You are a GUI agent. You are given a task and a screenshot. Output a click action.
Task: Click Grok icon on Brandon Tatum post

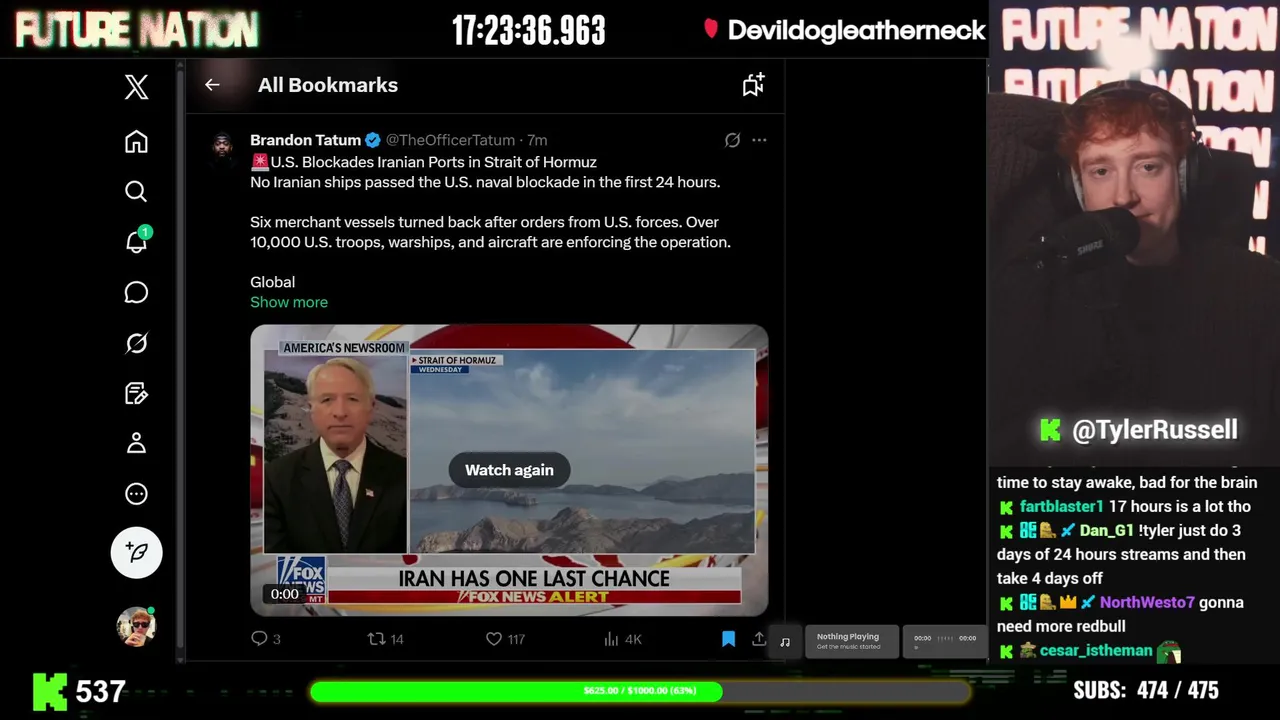(x=732, y=141)
